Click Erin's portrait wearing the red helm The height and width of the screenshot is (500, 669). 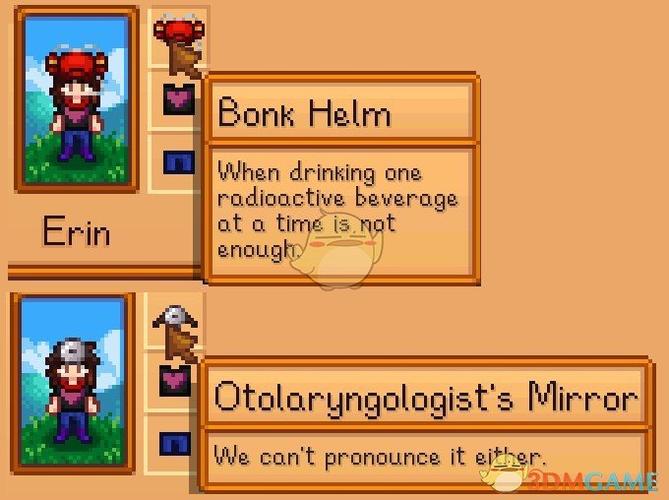[77, 99]
